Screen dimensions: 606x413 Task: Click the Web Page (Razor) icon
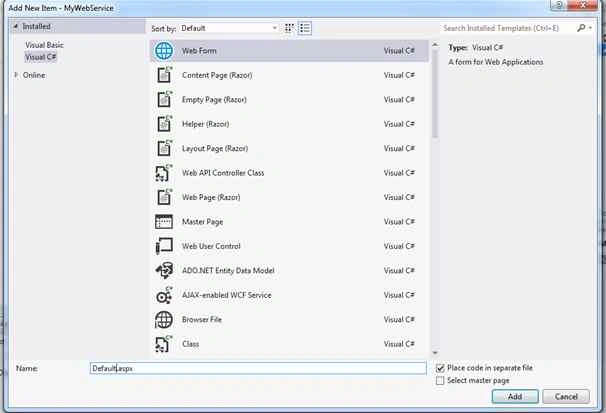click(164, 197)
